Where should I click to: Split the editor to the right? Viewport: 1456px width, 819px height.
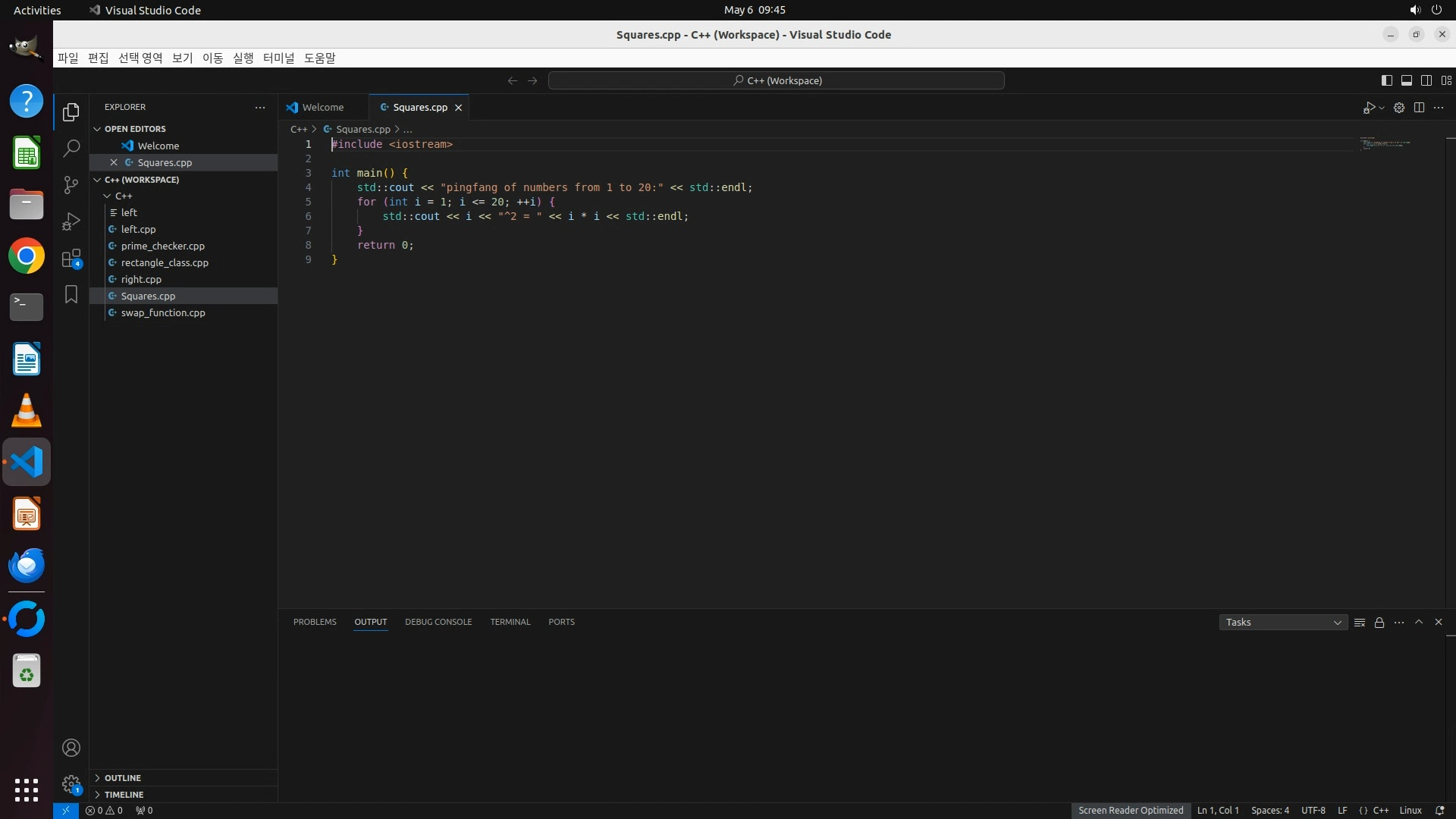click(x=1419, y=108)
